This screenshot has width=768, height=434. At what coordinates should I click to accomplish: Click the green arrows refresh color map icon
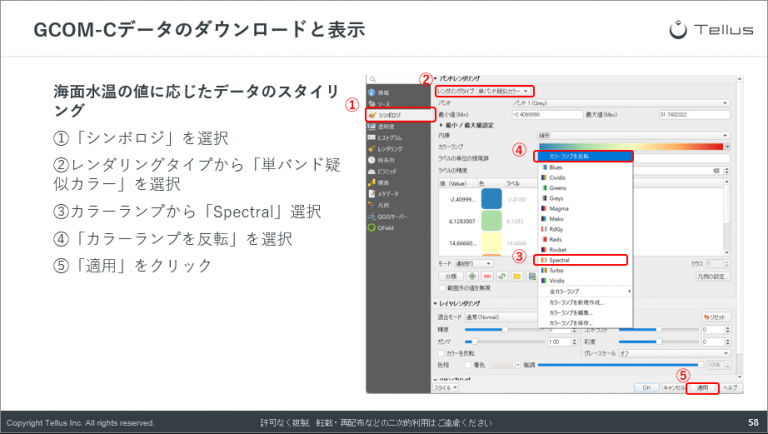coord(502,276)
